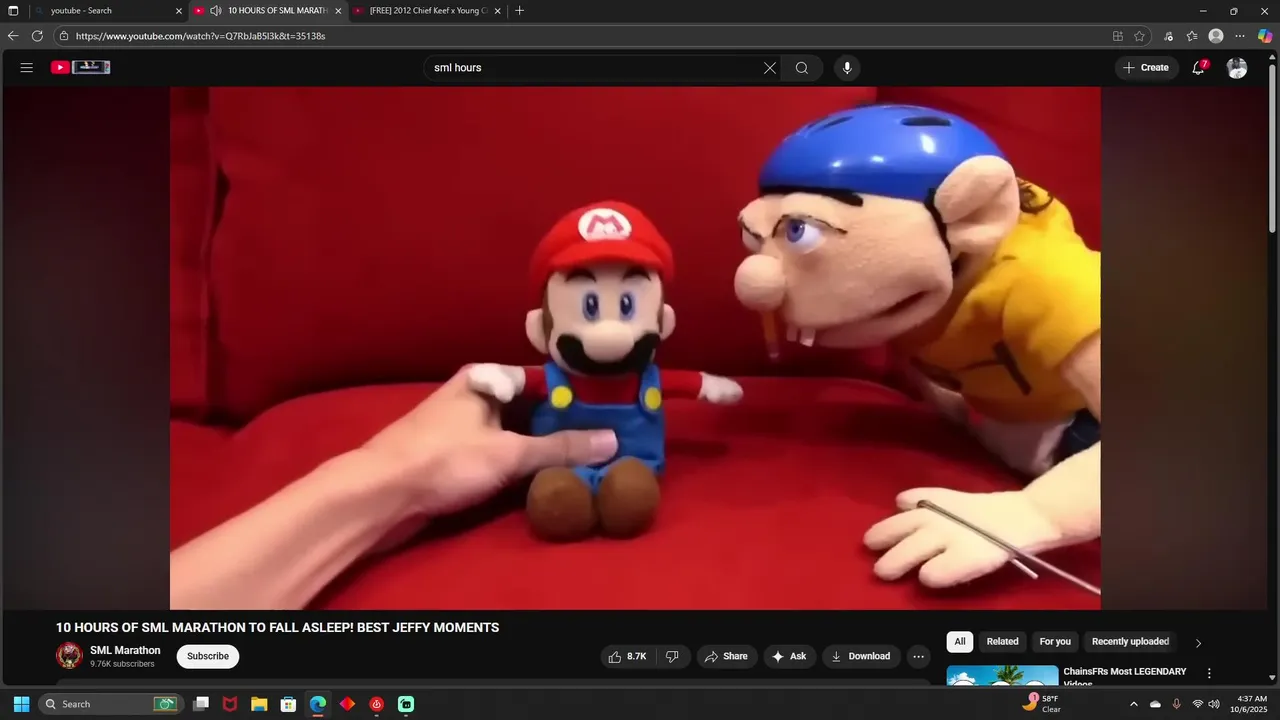This screenshot has height=720, width=1280.
Task: Show hidden system tray icons
Action: coord(1133,704)
